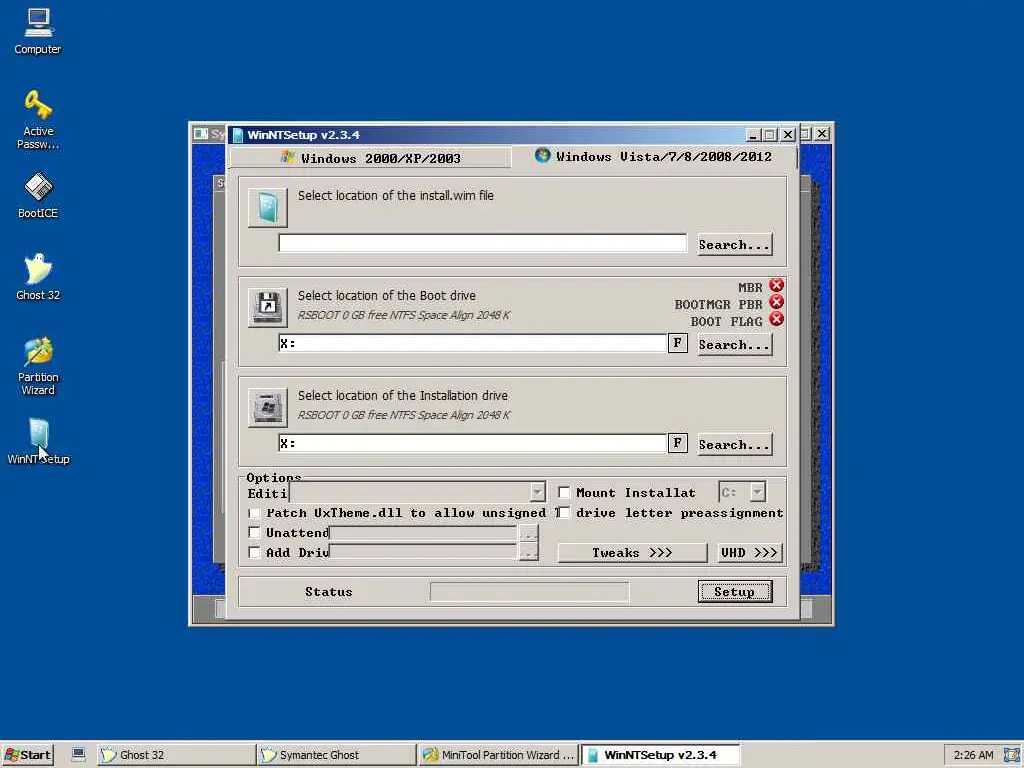Click the BOOT FLAG red status icon

click(776, 319)
